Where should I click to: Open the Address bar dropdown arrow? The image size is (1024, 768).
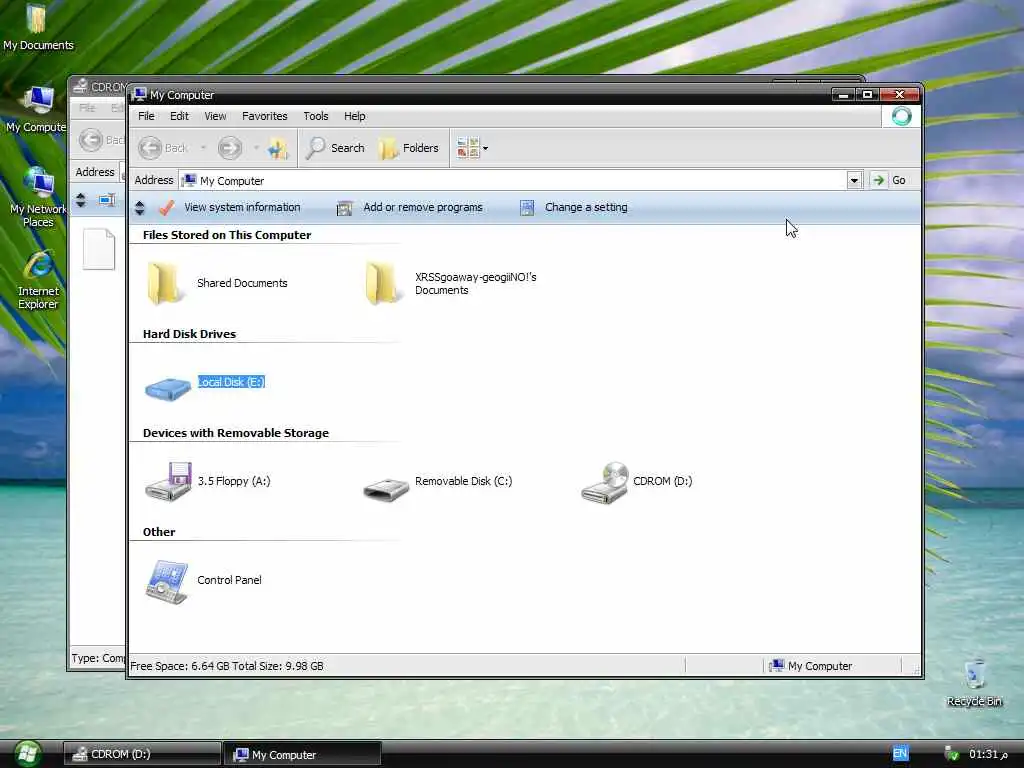[854, 180]
